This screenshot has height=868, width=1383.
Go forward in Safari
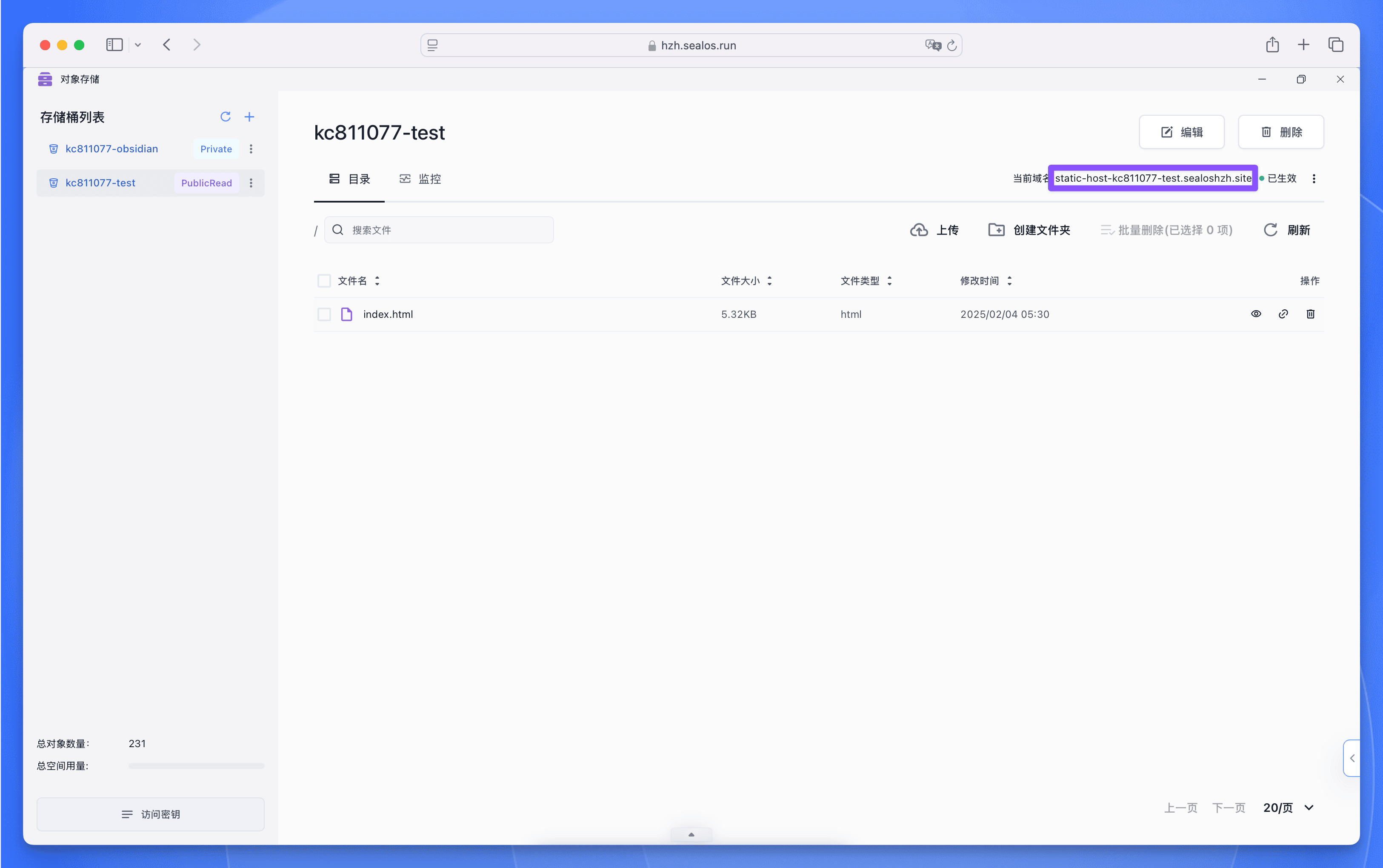point(197,45)
